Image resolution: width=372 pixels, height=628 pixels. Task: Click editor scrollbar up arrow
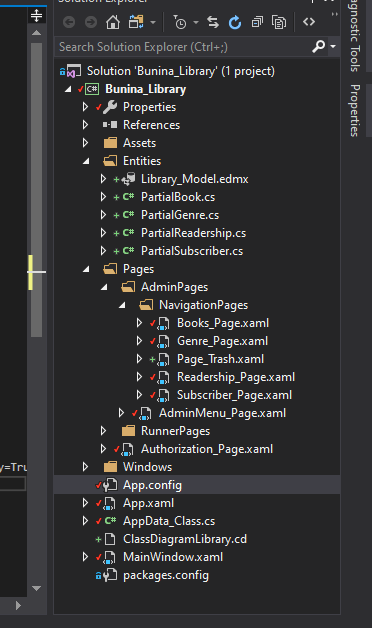click(36, 33)
